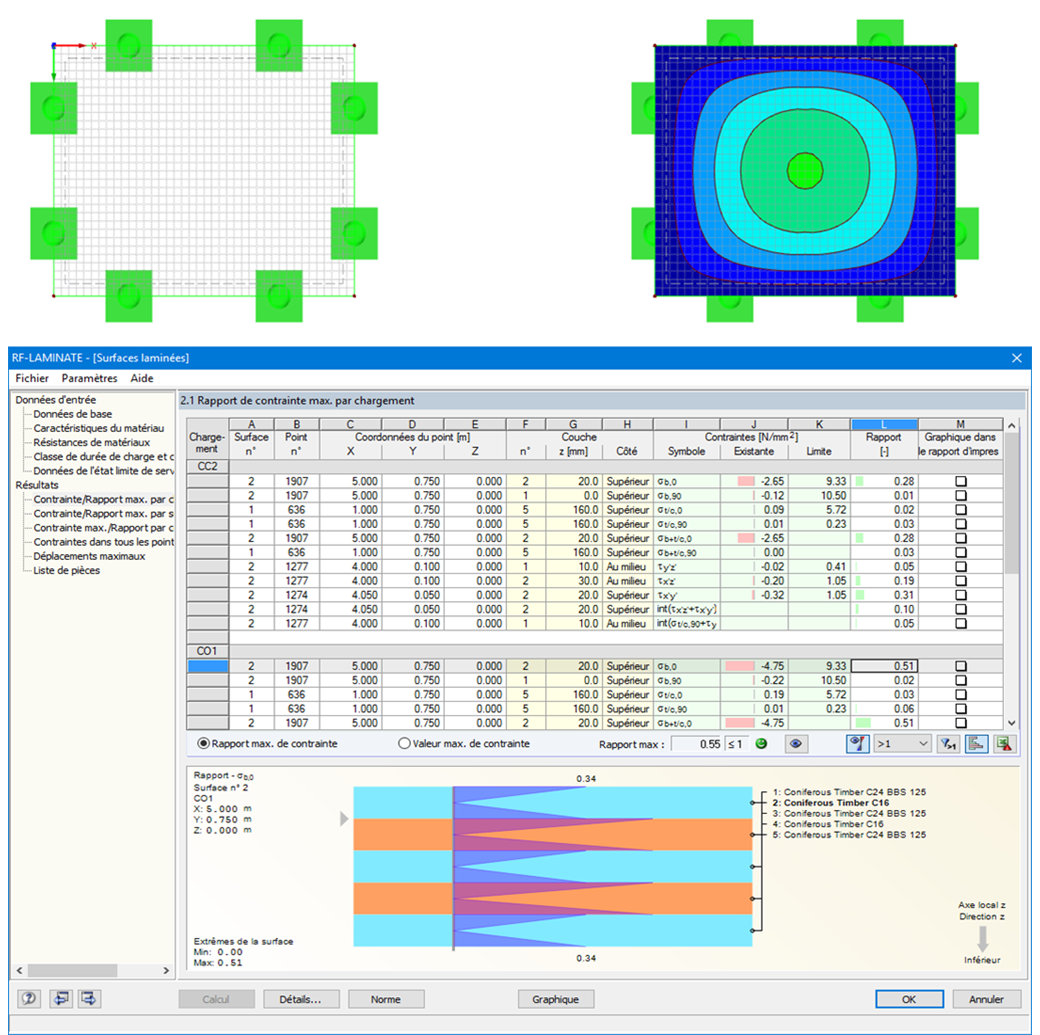
Task: Check the CC2 σb,90 row report checkbox
Action: click(x=960, y=496)
